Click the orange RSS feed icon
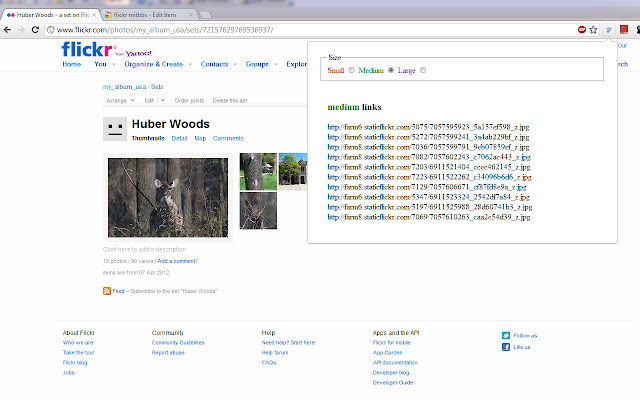 coord(107,291)
